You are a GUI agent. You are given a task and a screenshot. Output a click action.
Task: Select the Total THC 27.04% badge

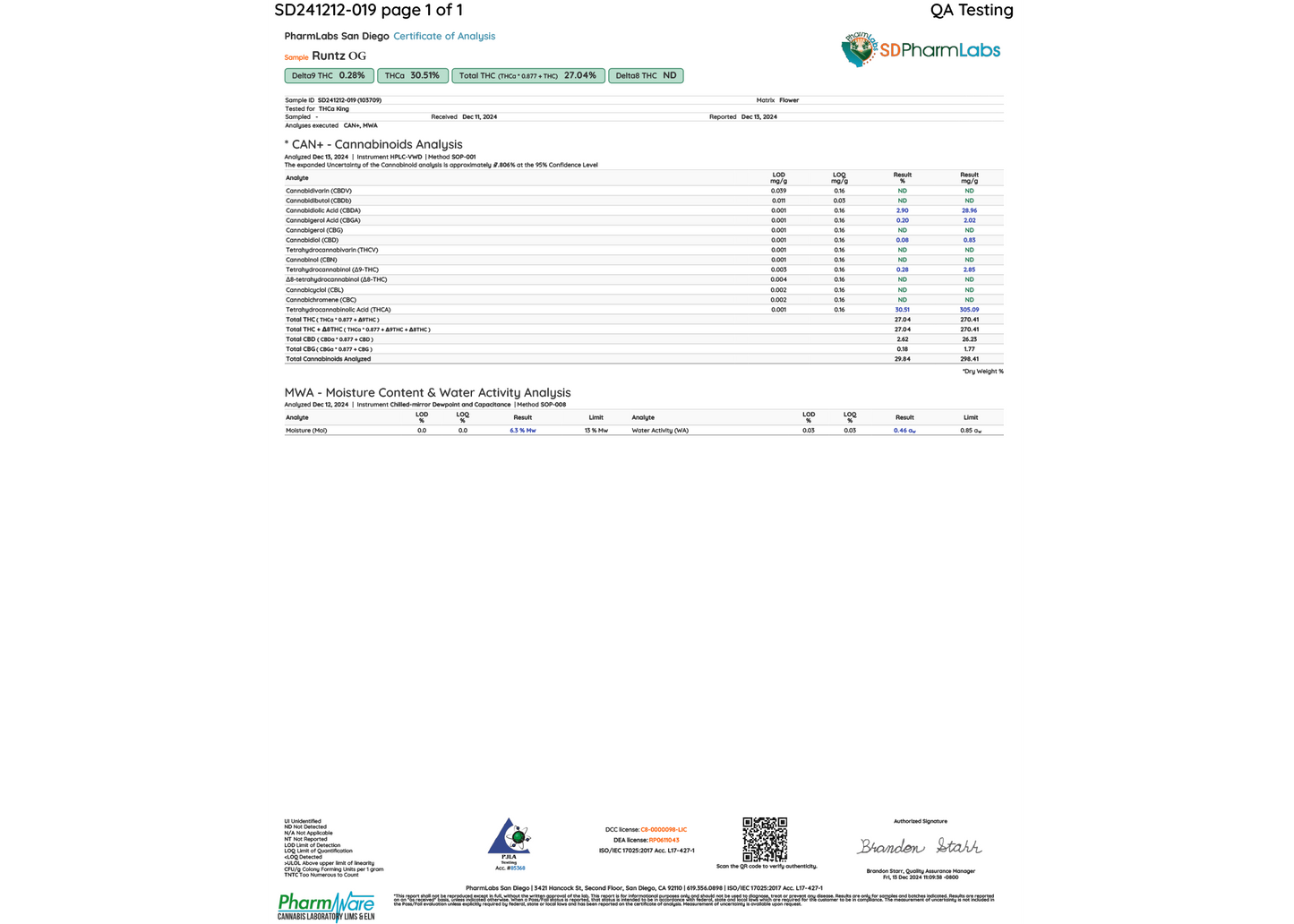(527, 76)
